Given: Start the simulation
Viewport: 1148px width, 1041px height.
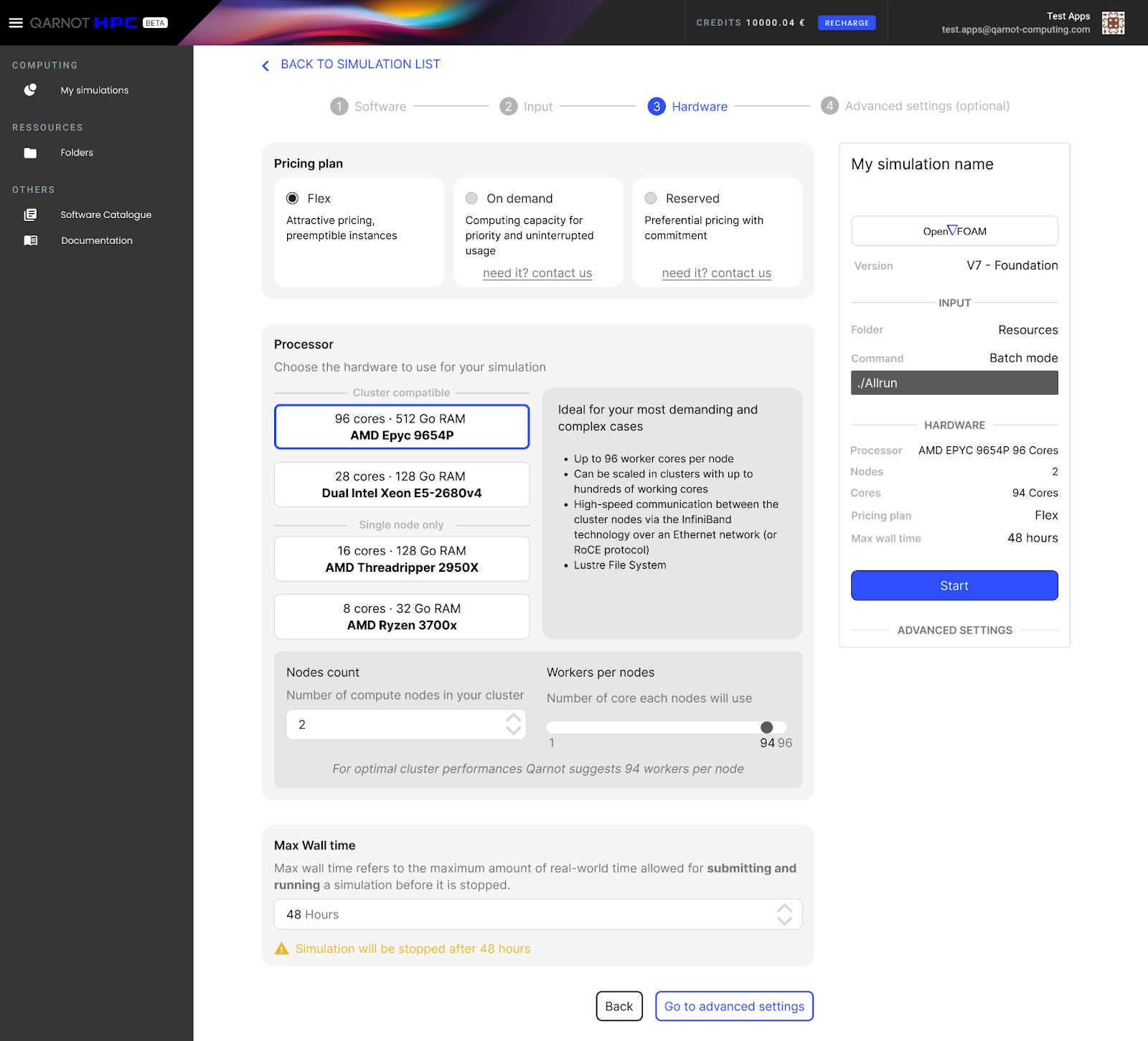Looking at the screenshot, I should (954, 585).
